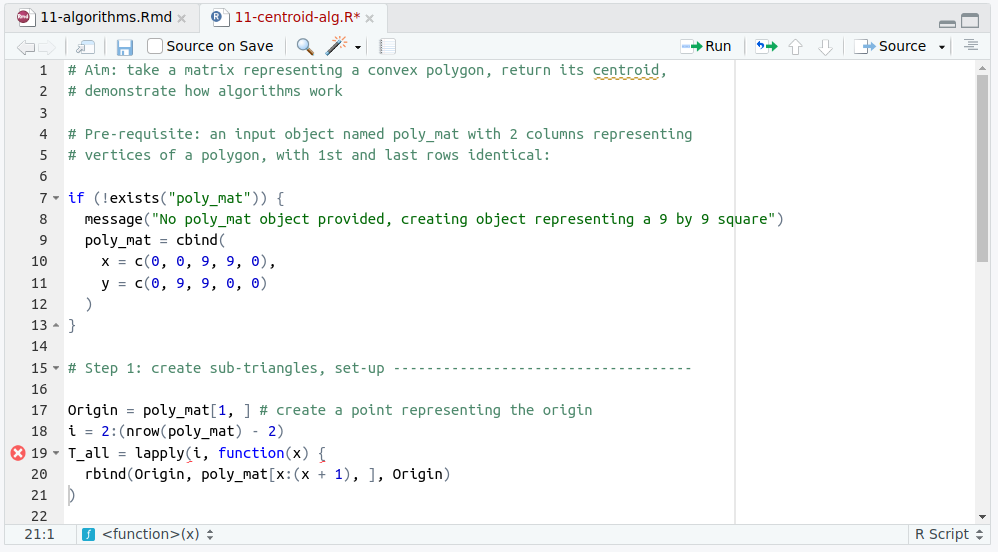The height and width of the screenshot is (552, 998).
Task: Place cursor on message( call in line 8
Action: pos(117,219)
